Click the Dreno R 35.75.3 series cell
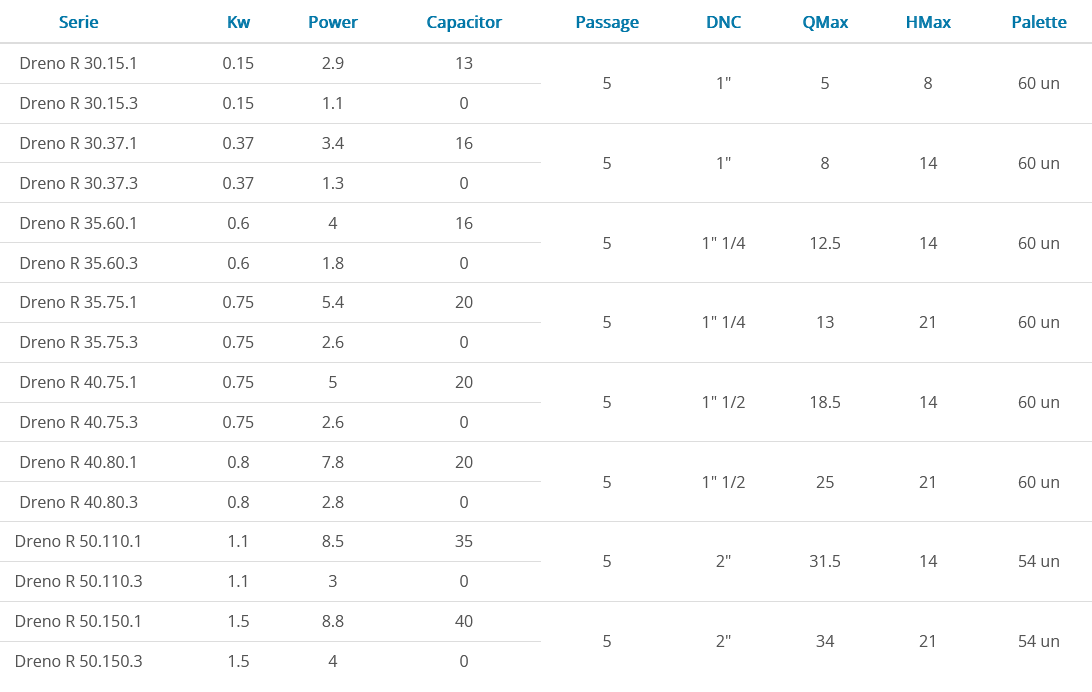The width and height of the screenshot is (1092, 692). pos(78,342)
